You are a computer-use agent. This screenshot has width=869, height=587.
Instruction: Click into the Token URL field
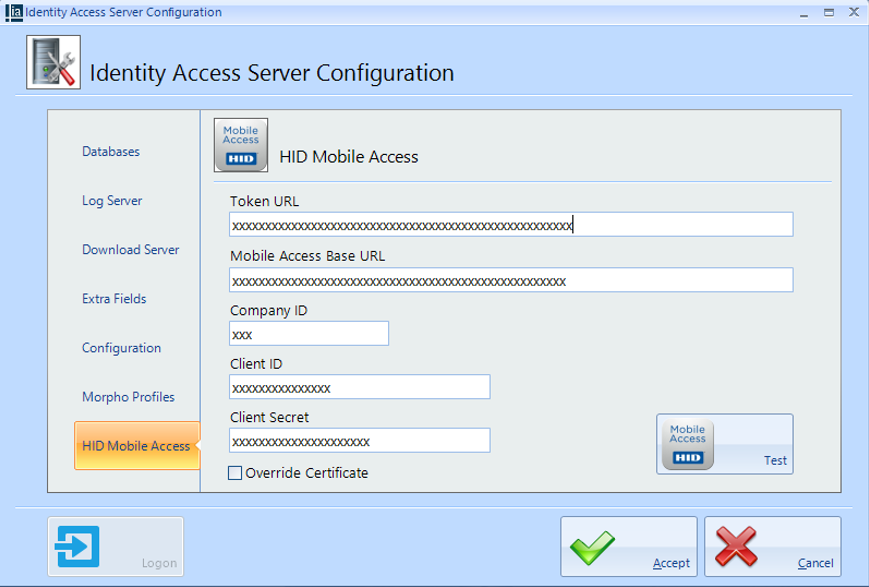pos(511,224)
